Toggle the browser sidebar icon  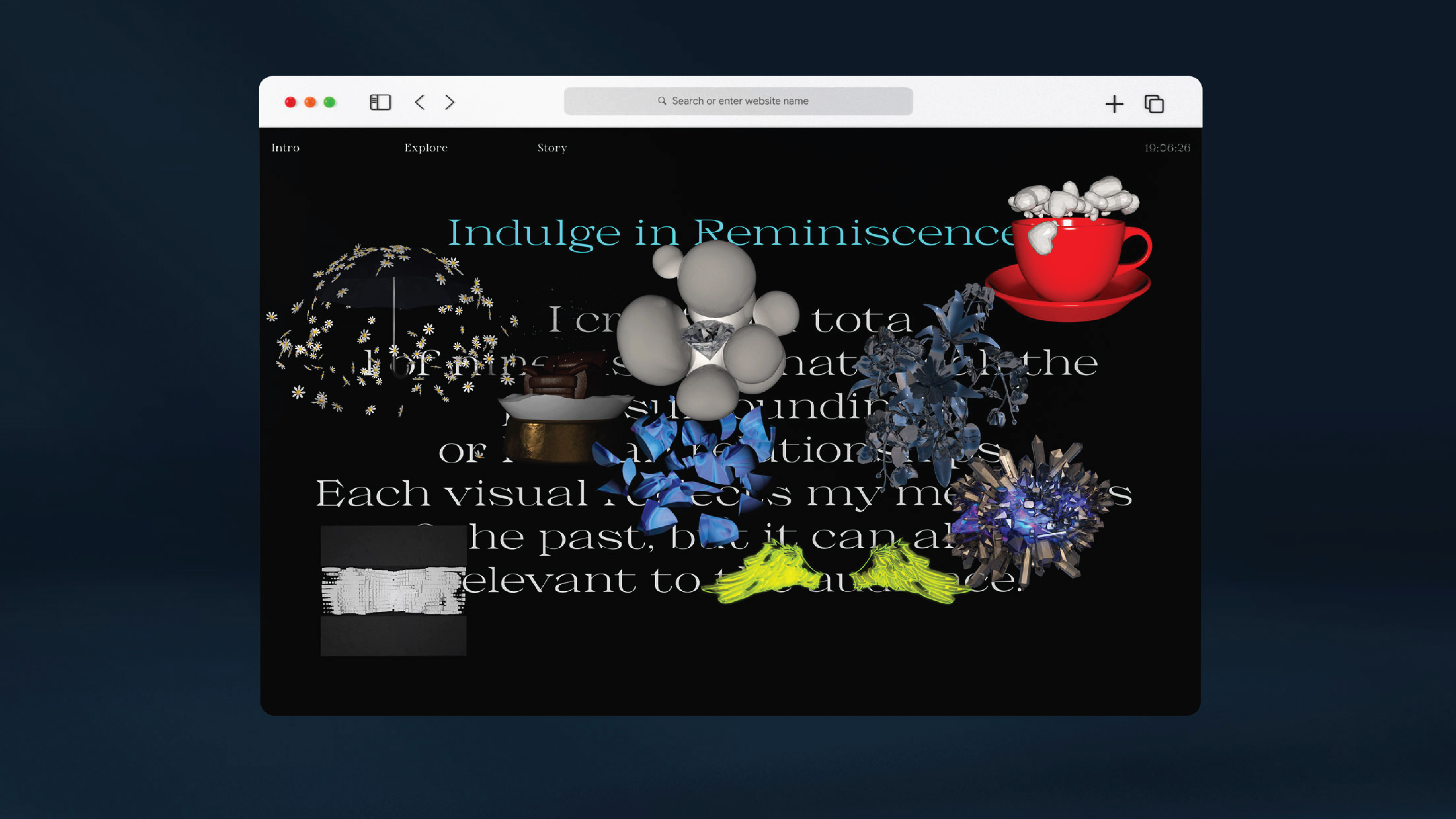pyautogui.click(x=380, y=102)
